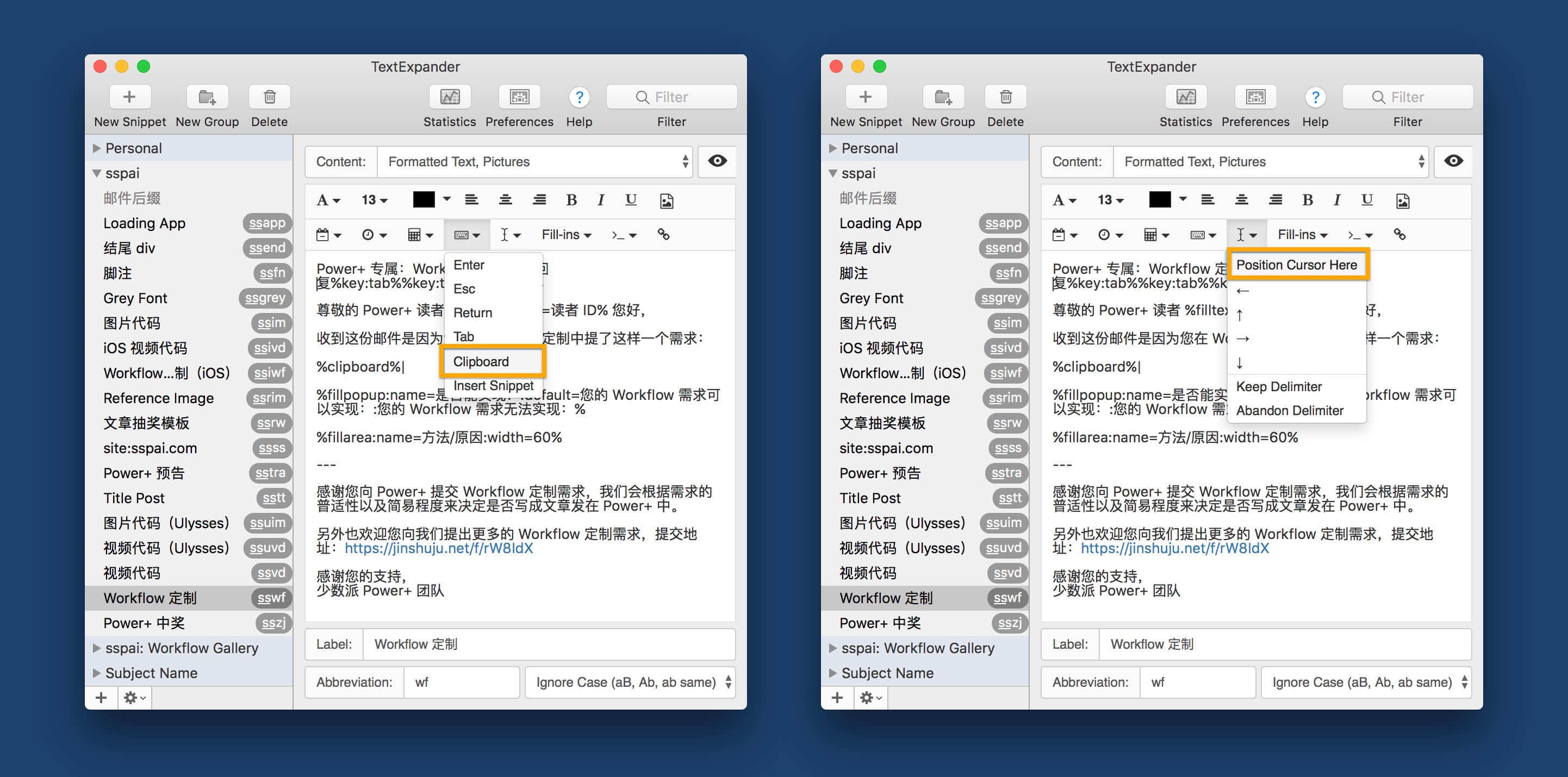Click the link icon in right window editor toolbar
1568x777 pixels.
[1399, 234]
